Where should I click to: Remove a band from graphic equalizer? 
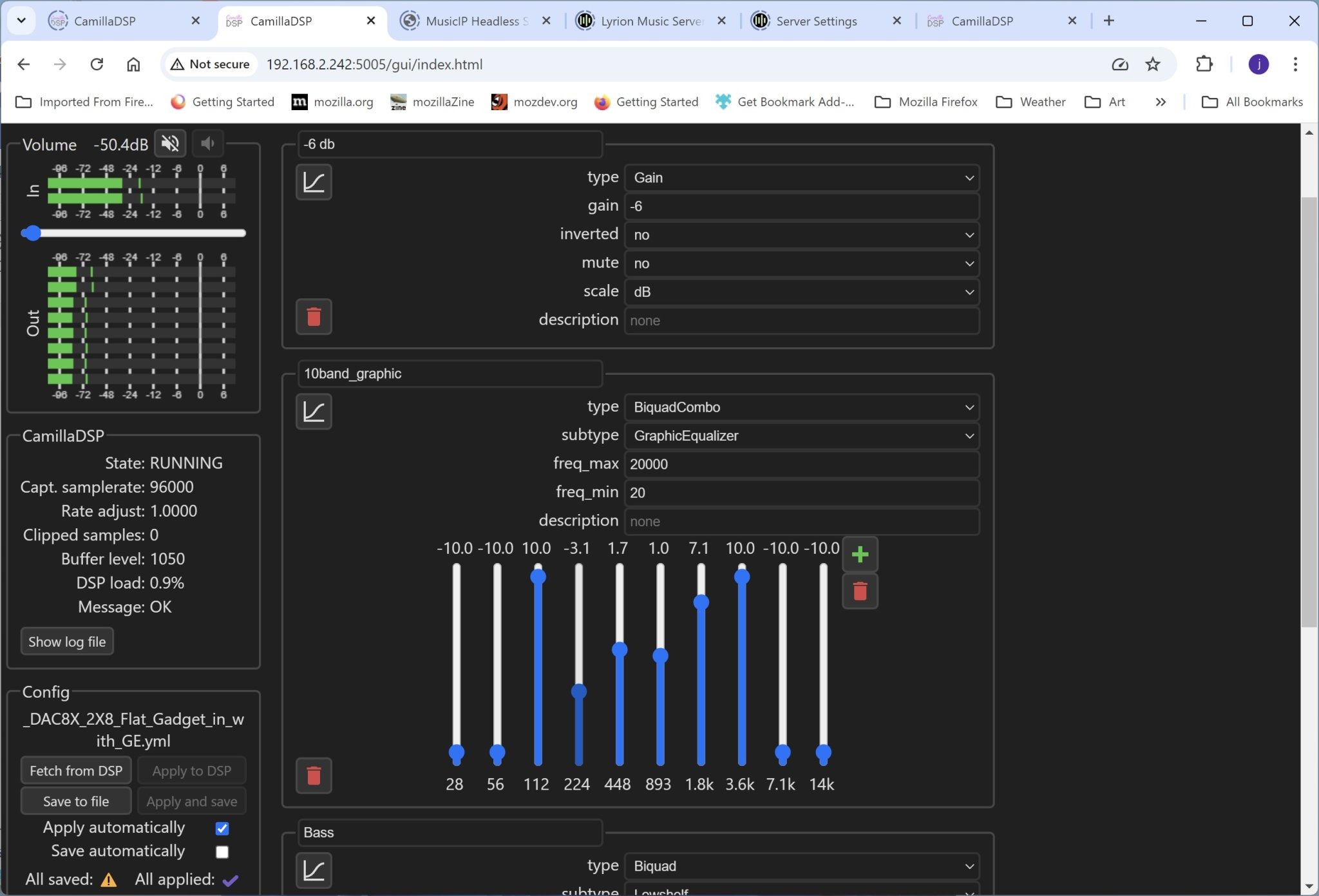860,591
